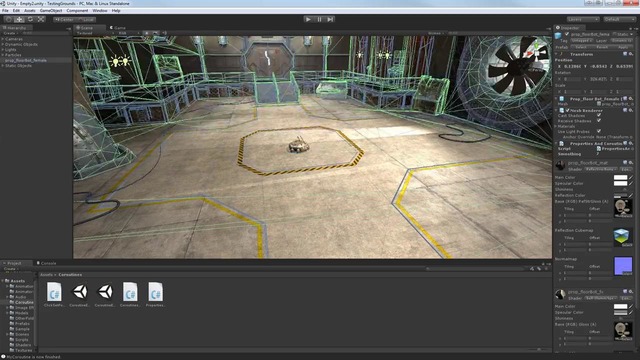Screen dimensions: 640x360
Task: Open the Hierarchy Create dropdown
Action: tap(11, 33)
